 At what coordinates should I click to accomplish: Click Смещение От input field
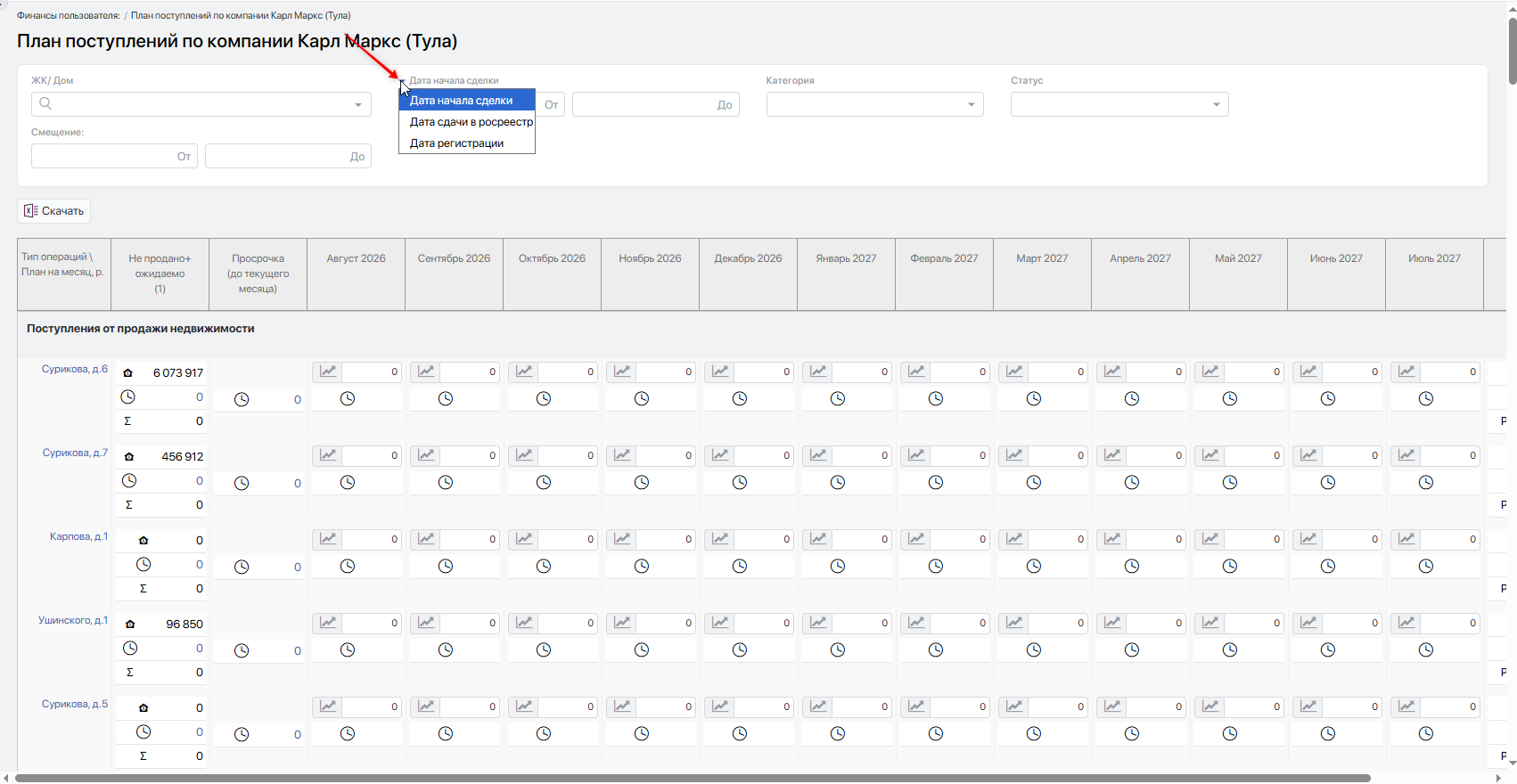click(x=114, y=156)
